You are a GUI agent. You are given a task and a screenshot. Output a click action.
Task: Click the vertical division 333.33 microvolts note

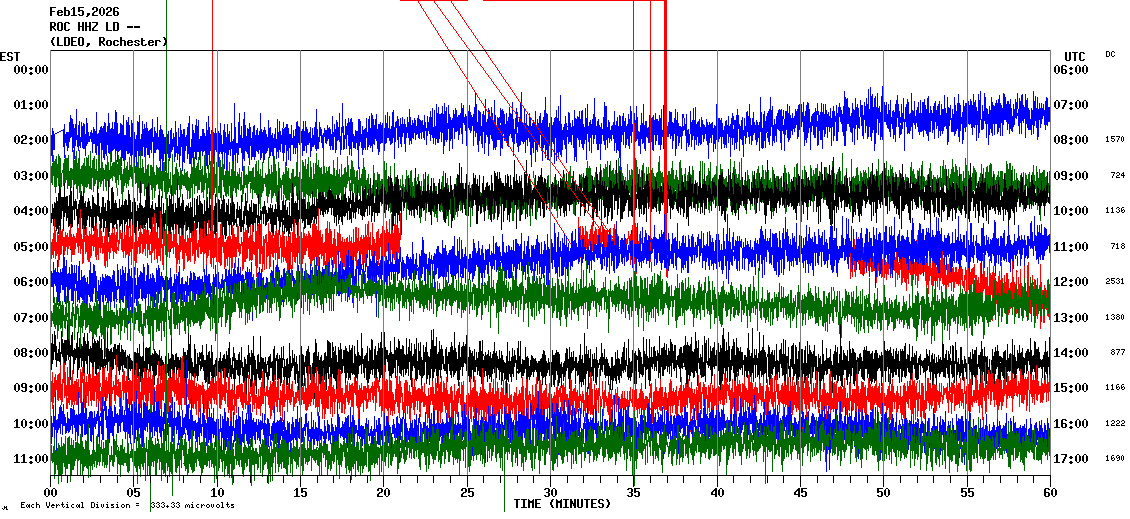[x=127, y=505]
